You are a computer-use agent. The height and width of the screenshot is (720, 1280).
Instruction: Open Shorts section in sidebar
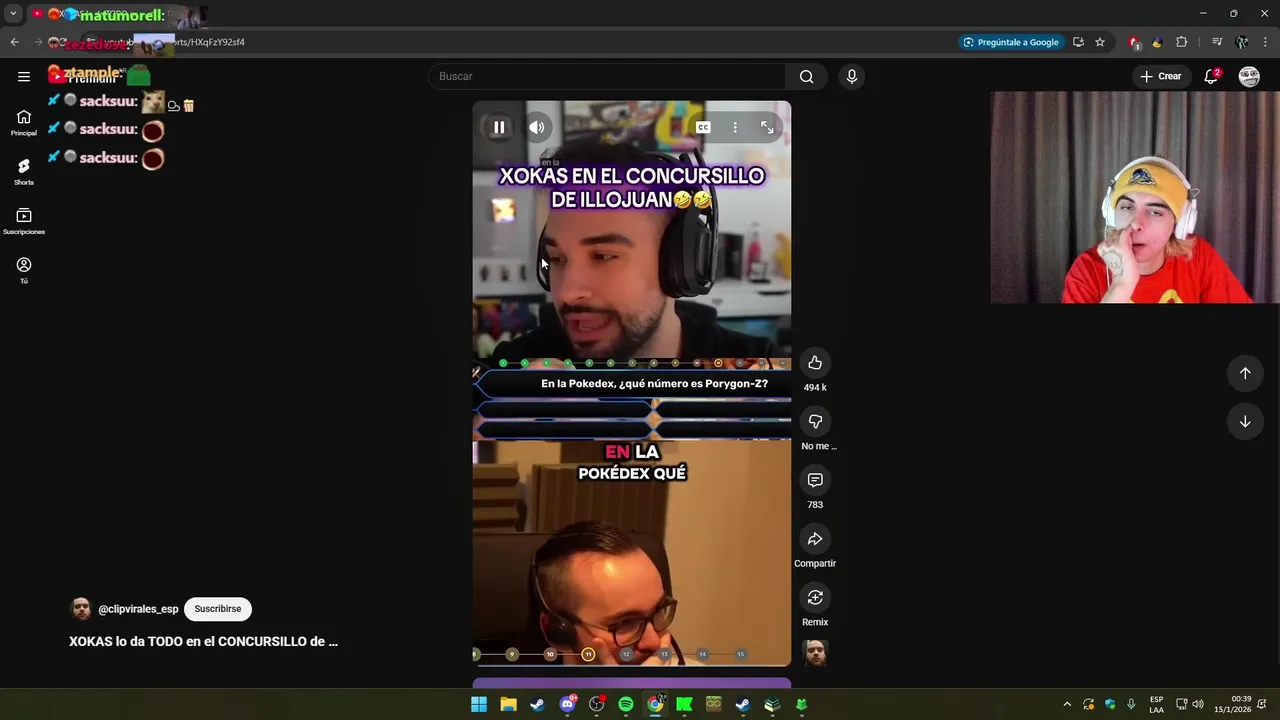point(24,171)
